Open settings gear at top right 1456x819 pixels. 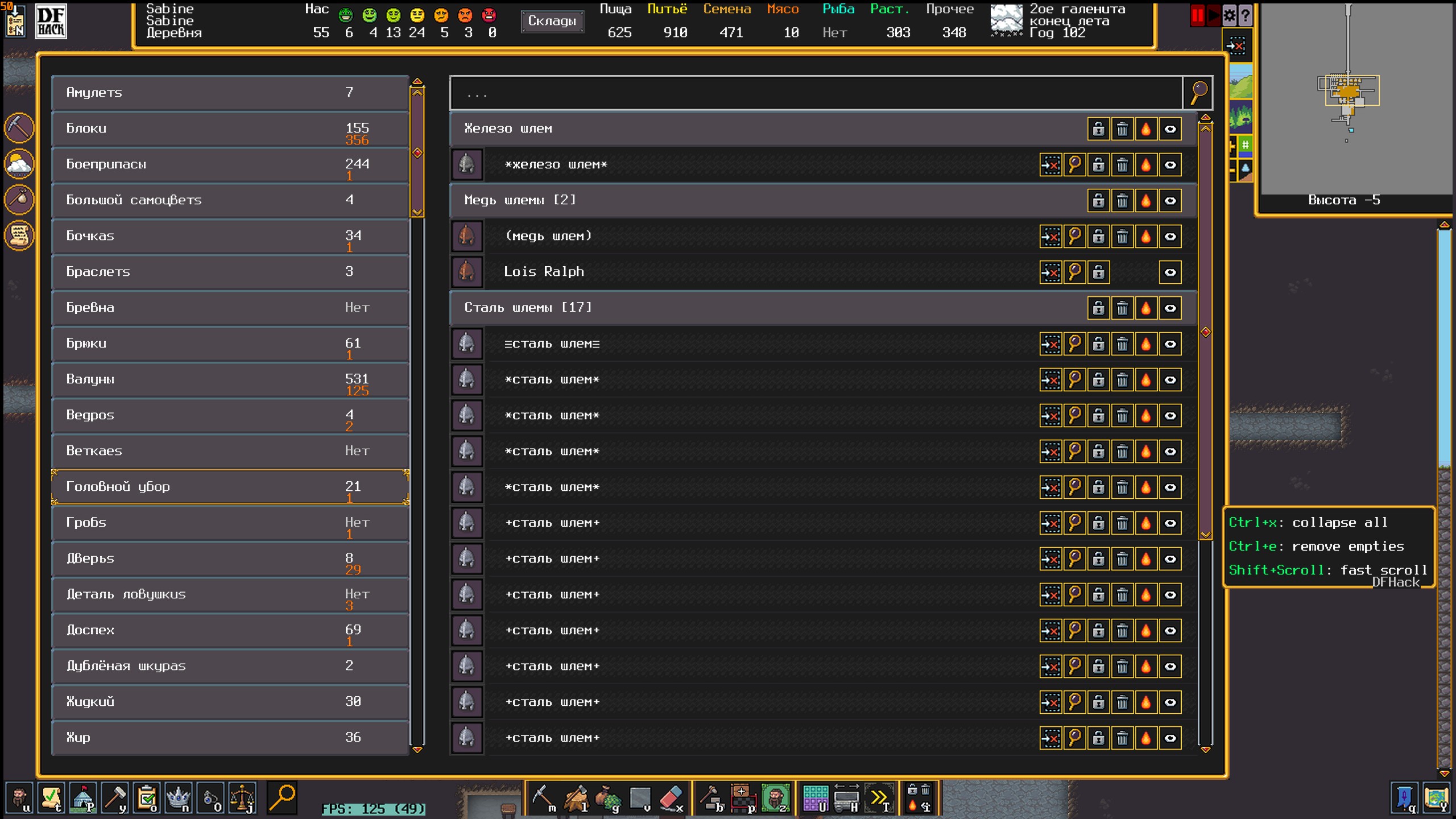(1229, 15)
